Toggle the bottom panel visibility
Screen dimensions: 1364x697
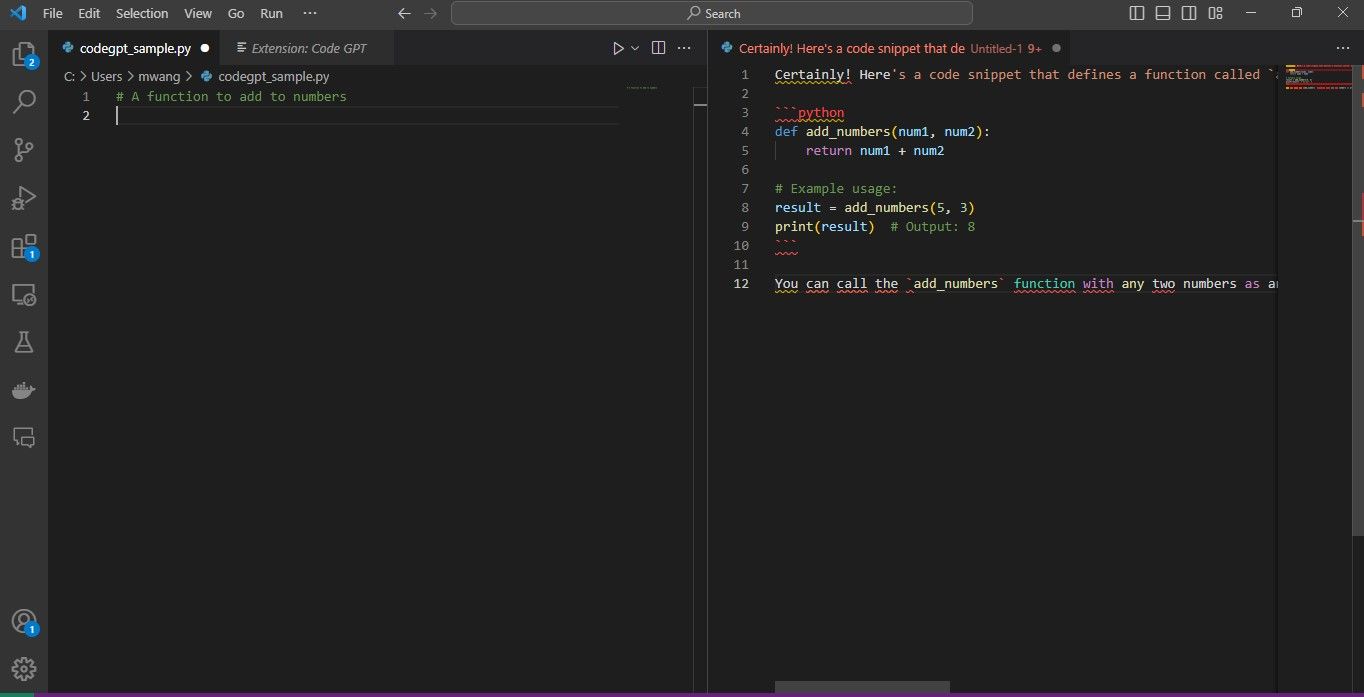point(1162,12)
